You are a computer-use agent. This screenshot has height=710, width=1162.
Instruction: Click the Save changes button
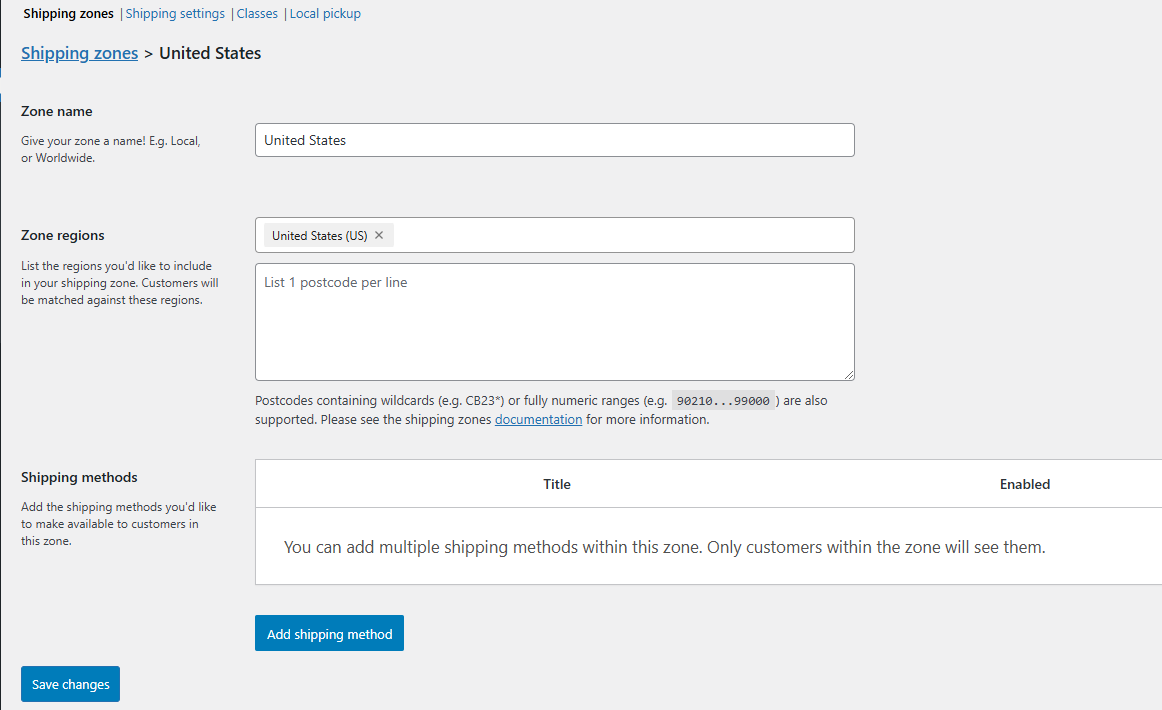click(x=70, y=685)
